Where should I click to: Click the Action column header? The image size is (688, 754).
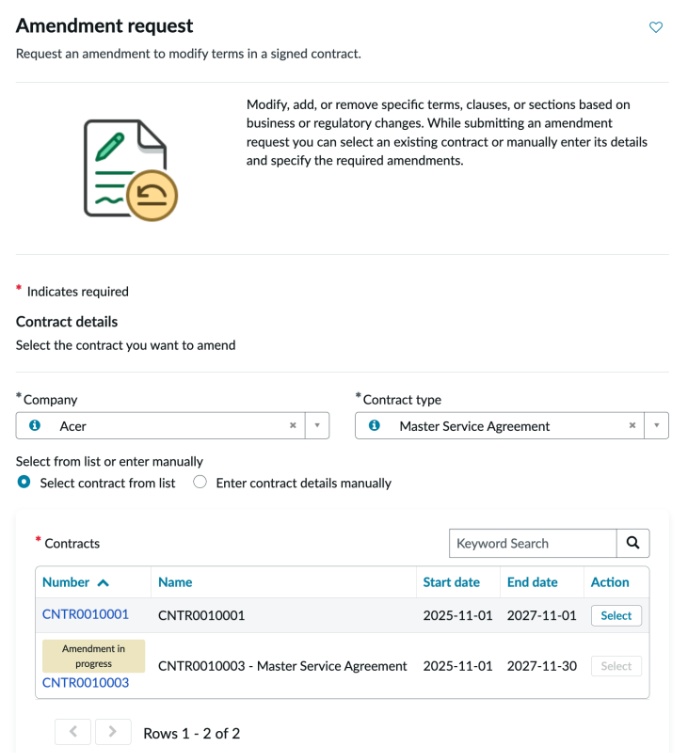(x=610, y=582)
